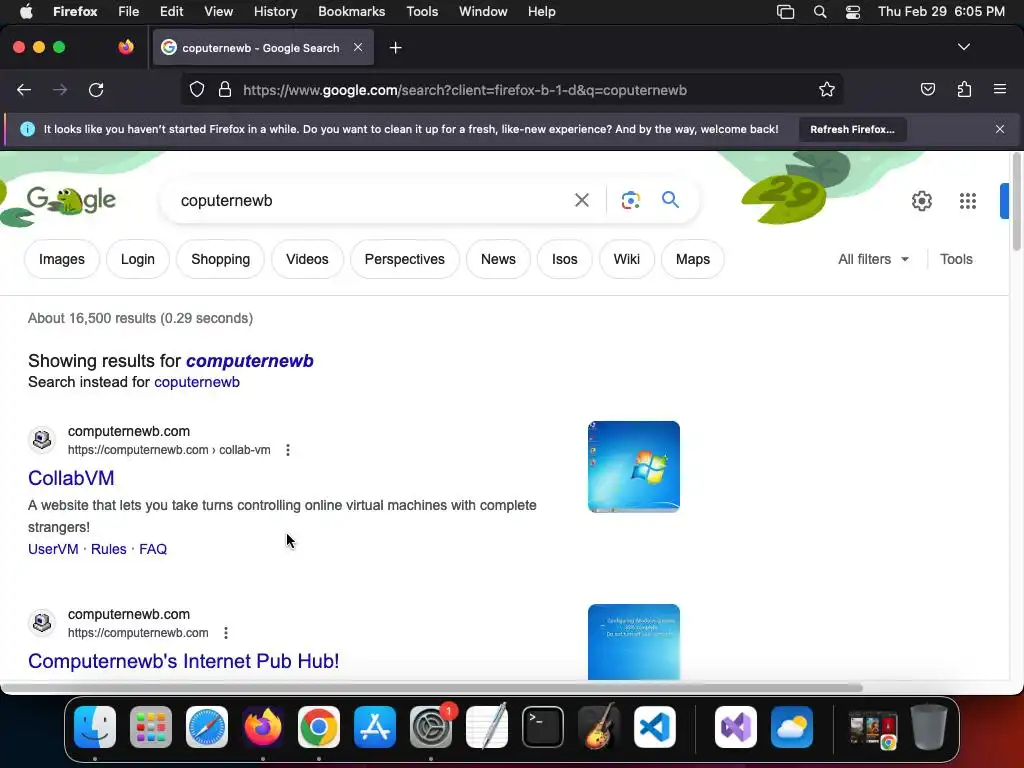The height and width of the screenshot is (768, 1024).
Task: Open Visual Studio Code from the Dock
Action: point(654,727)
